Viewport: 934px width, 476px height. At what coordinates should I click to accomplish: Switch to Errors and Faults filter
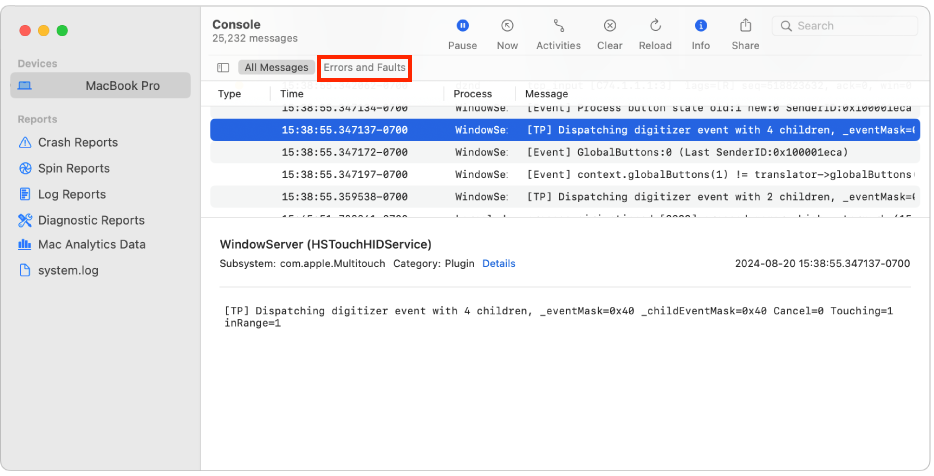click(365, 67)
